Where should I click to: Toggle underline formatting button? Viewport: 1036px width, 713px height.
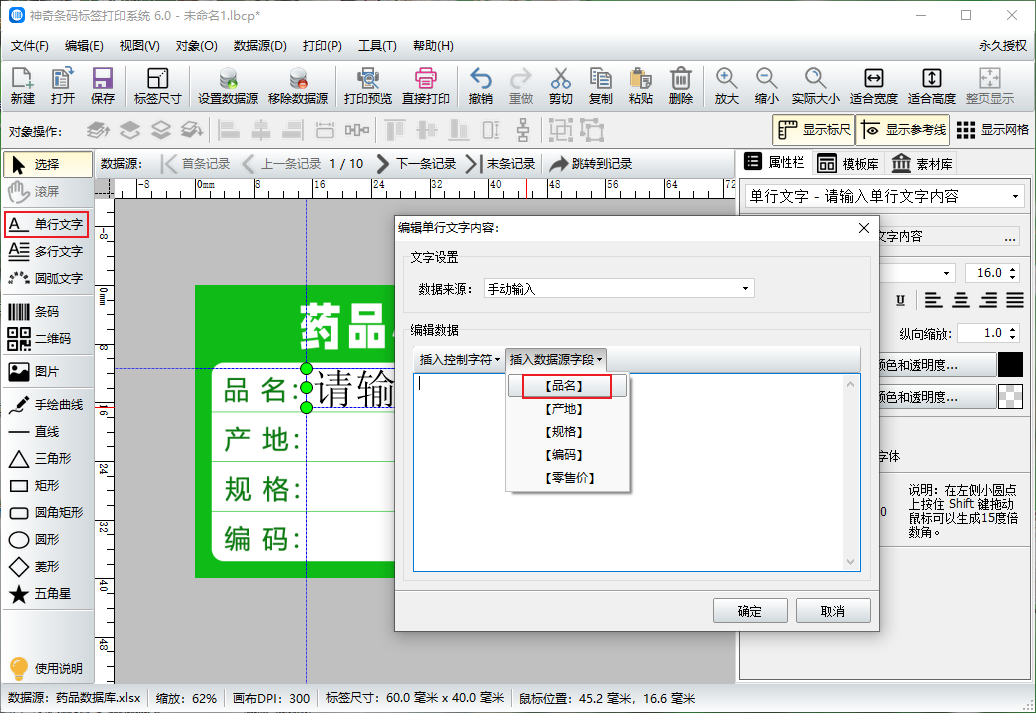900,301
